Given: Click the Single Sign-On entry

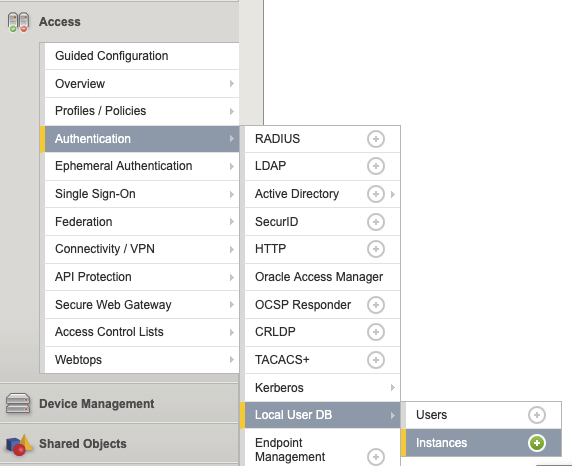Looking at the screenshot, I should pos(142,194).
